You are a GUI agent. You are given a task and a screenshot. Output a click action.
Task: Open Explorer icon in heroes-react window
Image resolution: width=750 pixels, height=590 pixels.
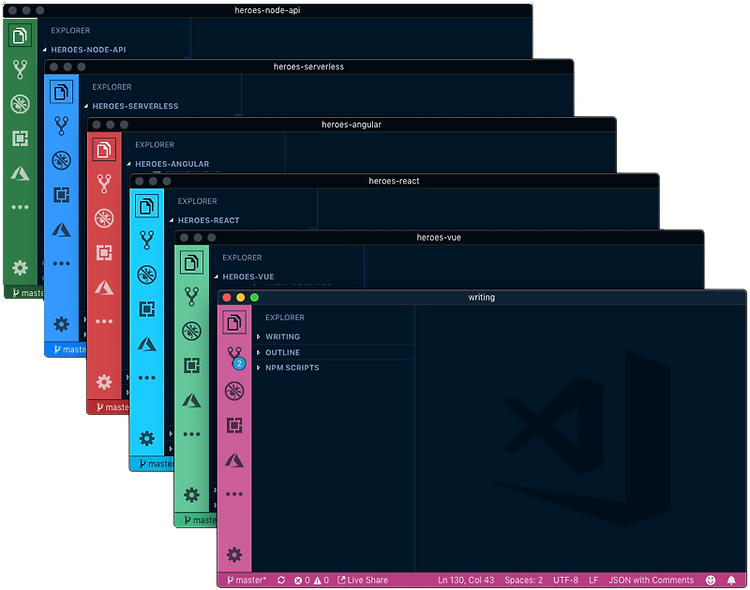click(x=147, y=206)
